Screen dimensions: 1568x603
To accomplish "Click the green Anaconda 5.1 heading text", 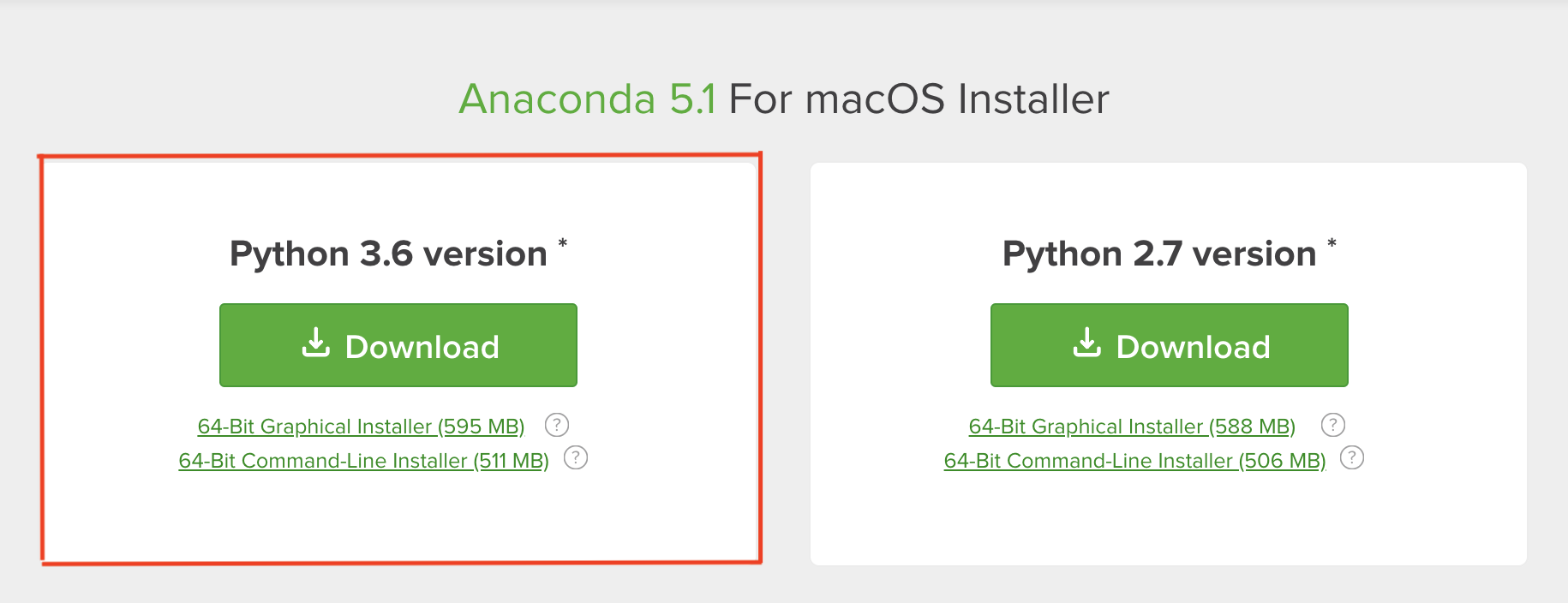I will 587,99.
